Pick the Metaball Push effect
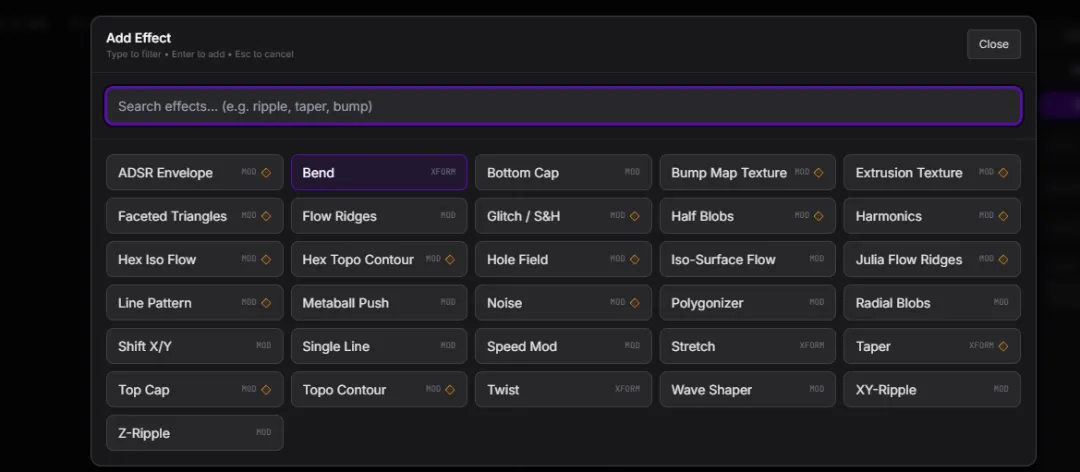The image size is (1080, 472). click(378, 303)
